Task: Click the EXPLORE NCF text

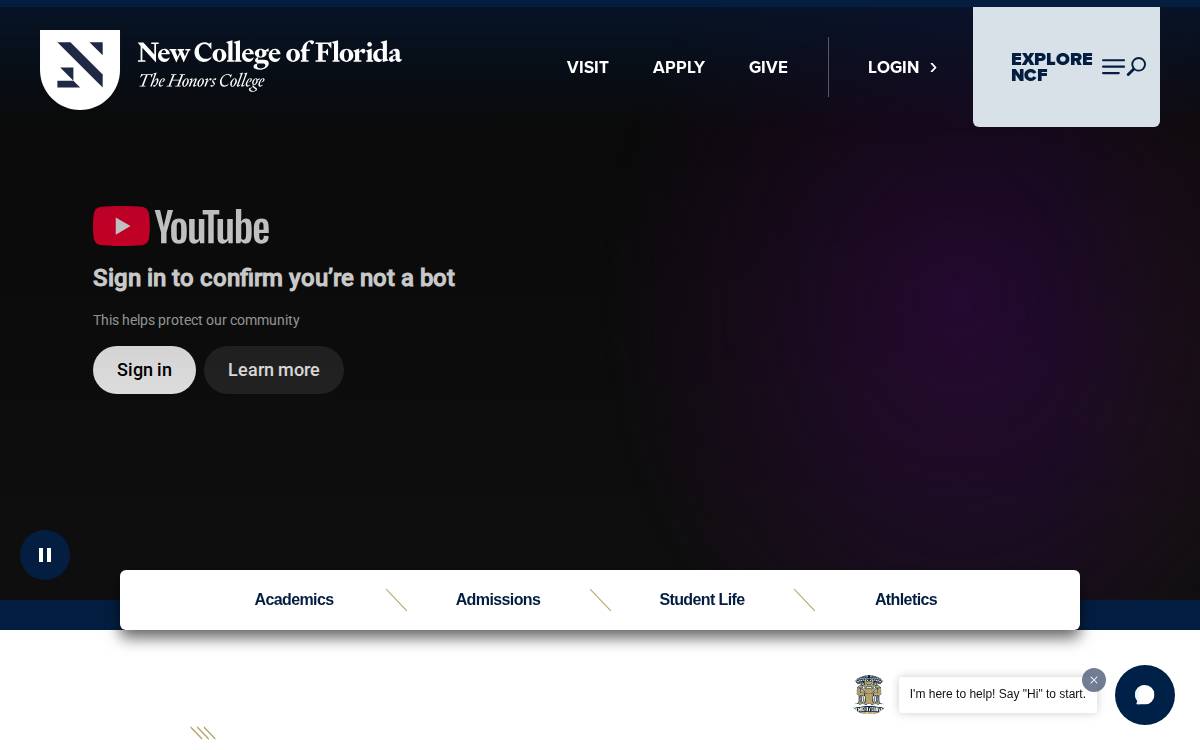Action: [1052, 67]
